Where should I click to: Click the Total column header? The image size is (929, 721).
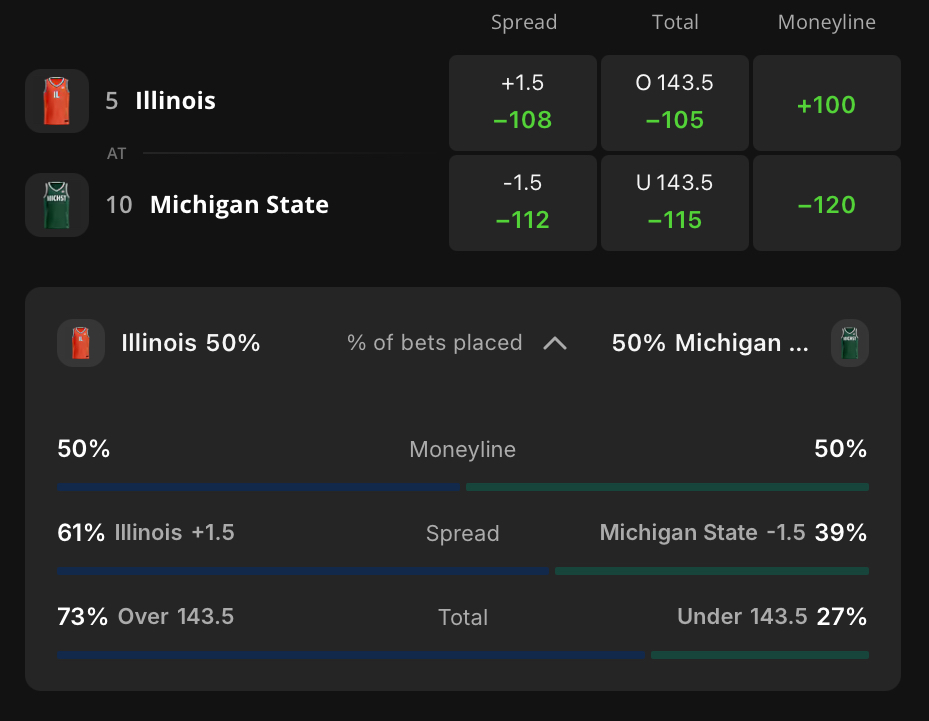[675, 22]
